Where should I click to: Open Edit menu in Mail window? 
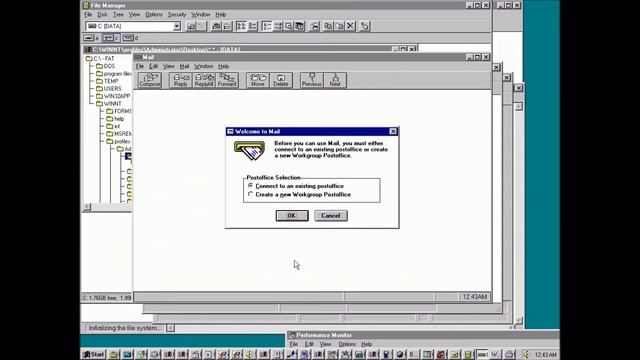(x=153, y=66)
